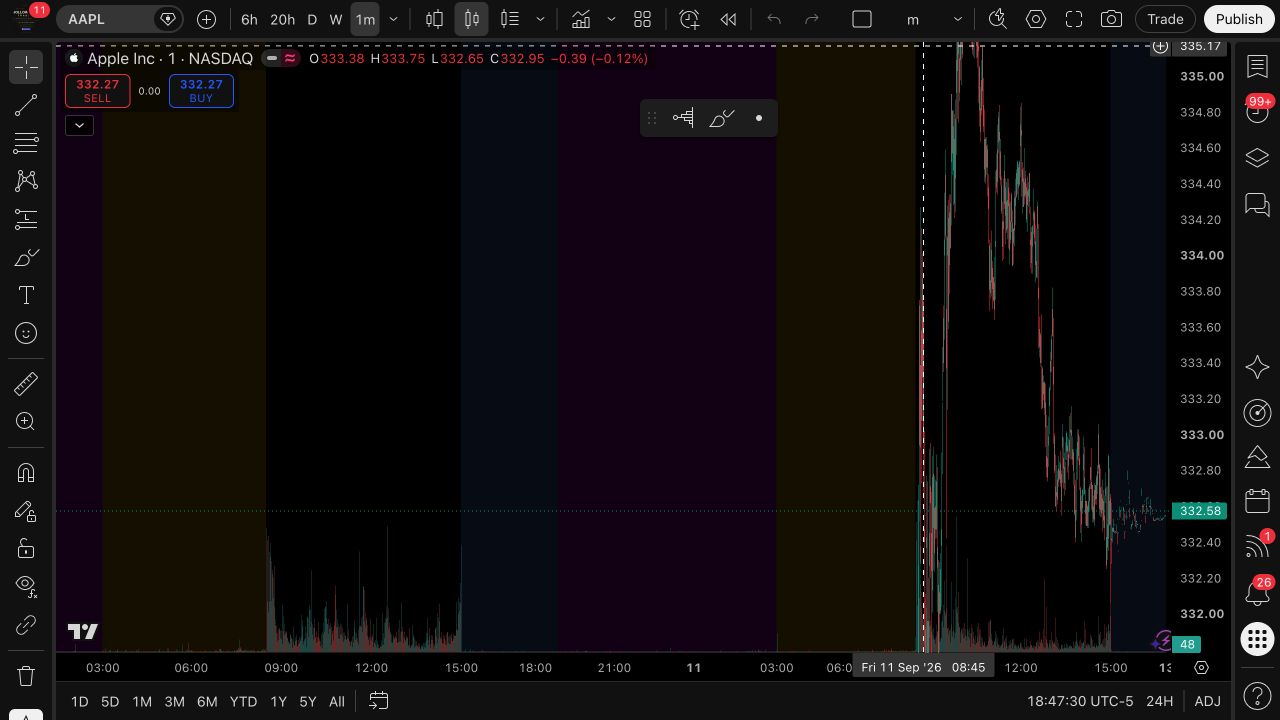Open the AAPL symbol search box
This screenshot has height=720, width=1280.
pos(119,19)
